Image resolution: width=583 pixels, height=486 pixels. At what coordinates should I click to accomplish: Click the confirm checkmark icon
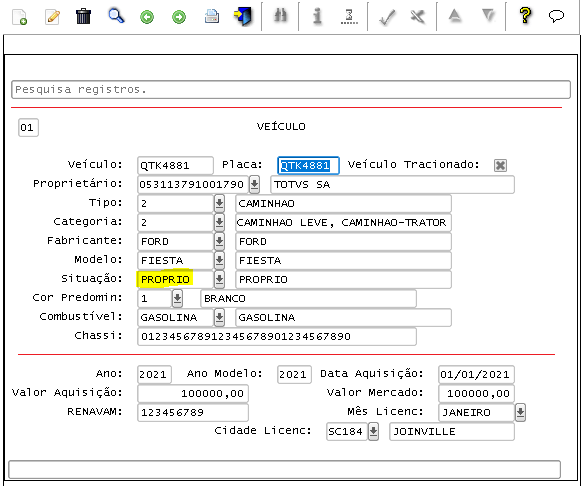click(387, 17)
